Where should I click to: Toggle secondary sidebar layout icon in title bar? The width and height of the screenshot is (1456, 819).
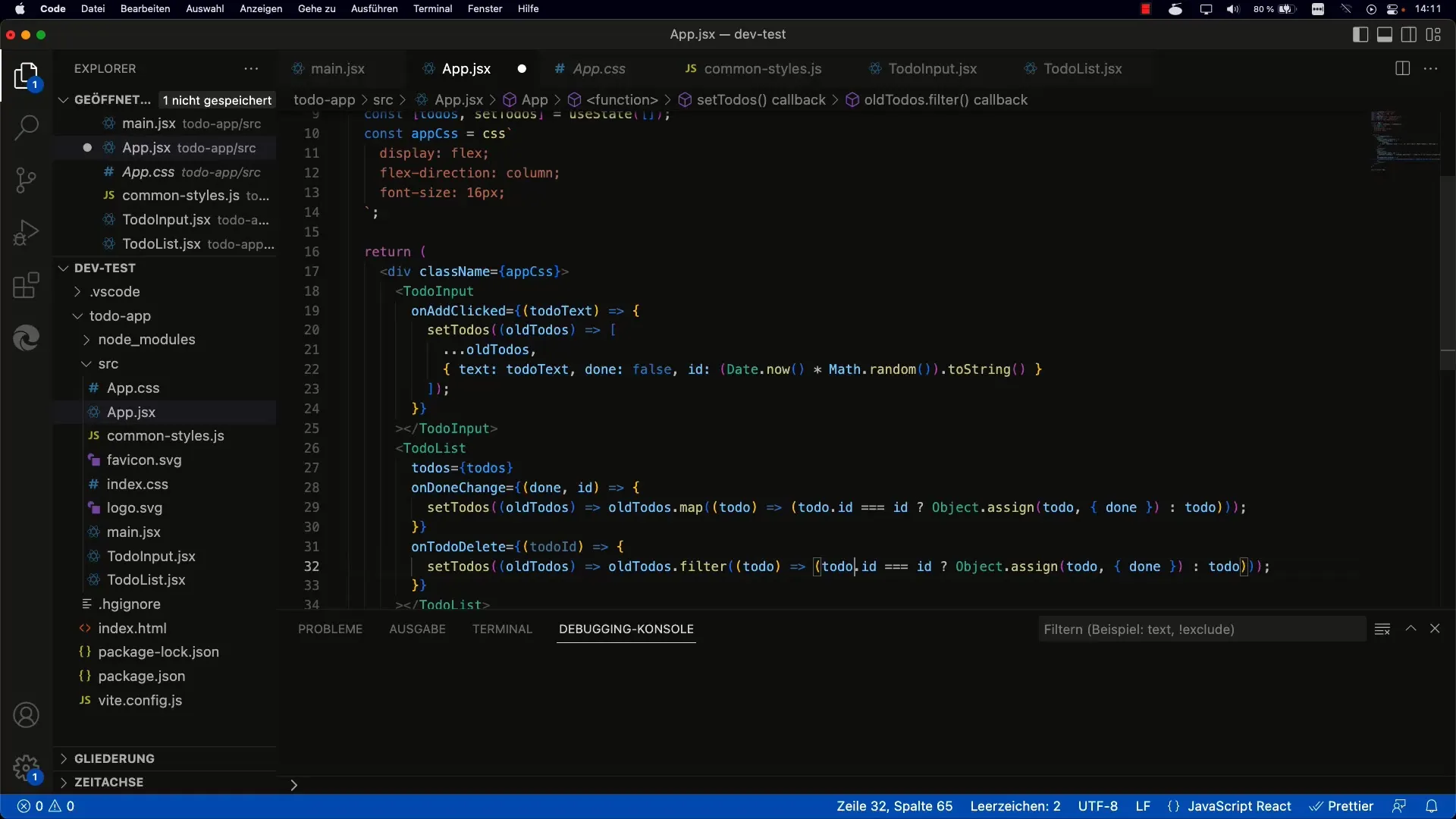(1409, 34)
